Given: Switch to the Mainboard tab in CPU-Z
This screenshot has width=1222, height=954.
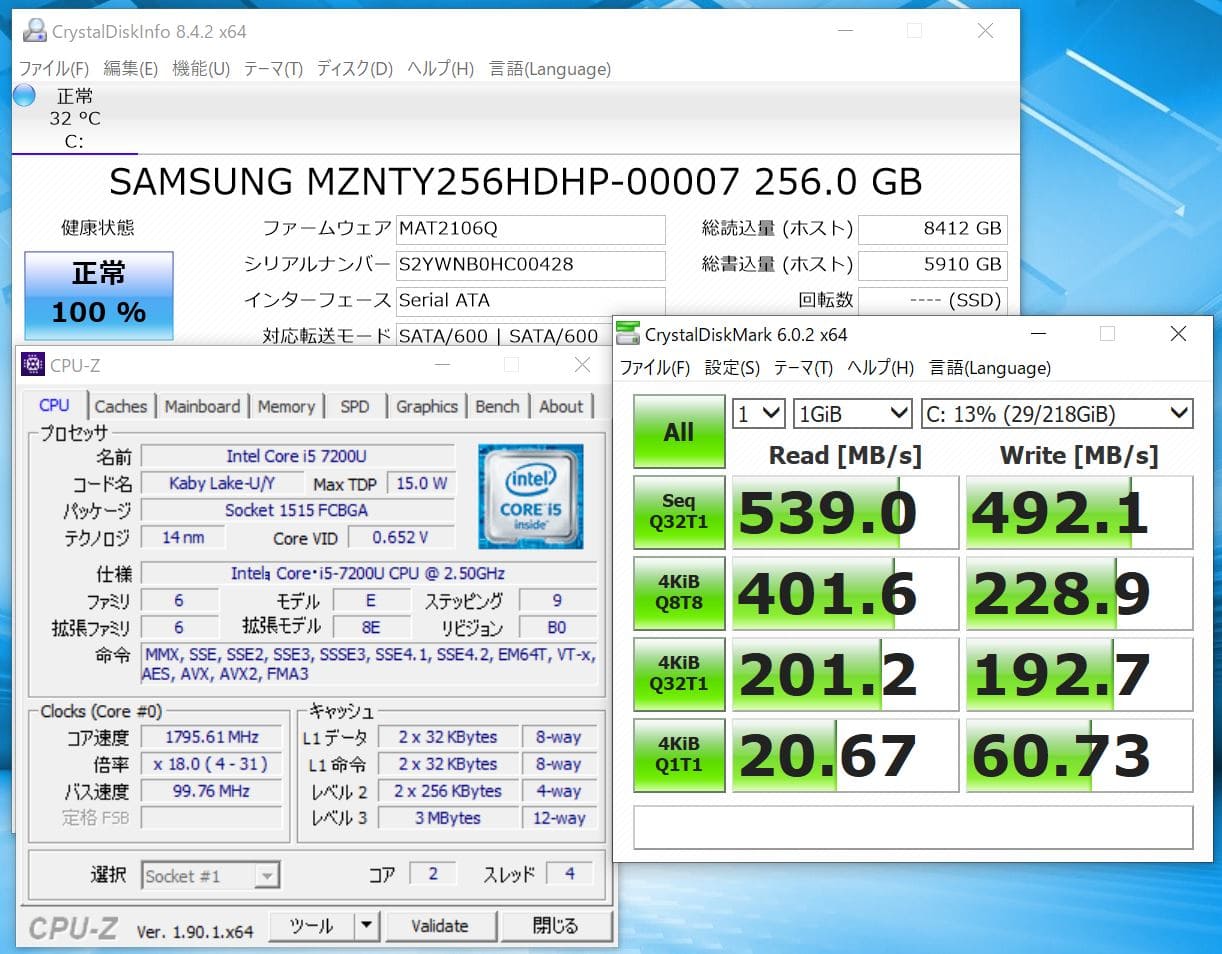Looking at the screenshot, I should coord(202,406).
